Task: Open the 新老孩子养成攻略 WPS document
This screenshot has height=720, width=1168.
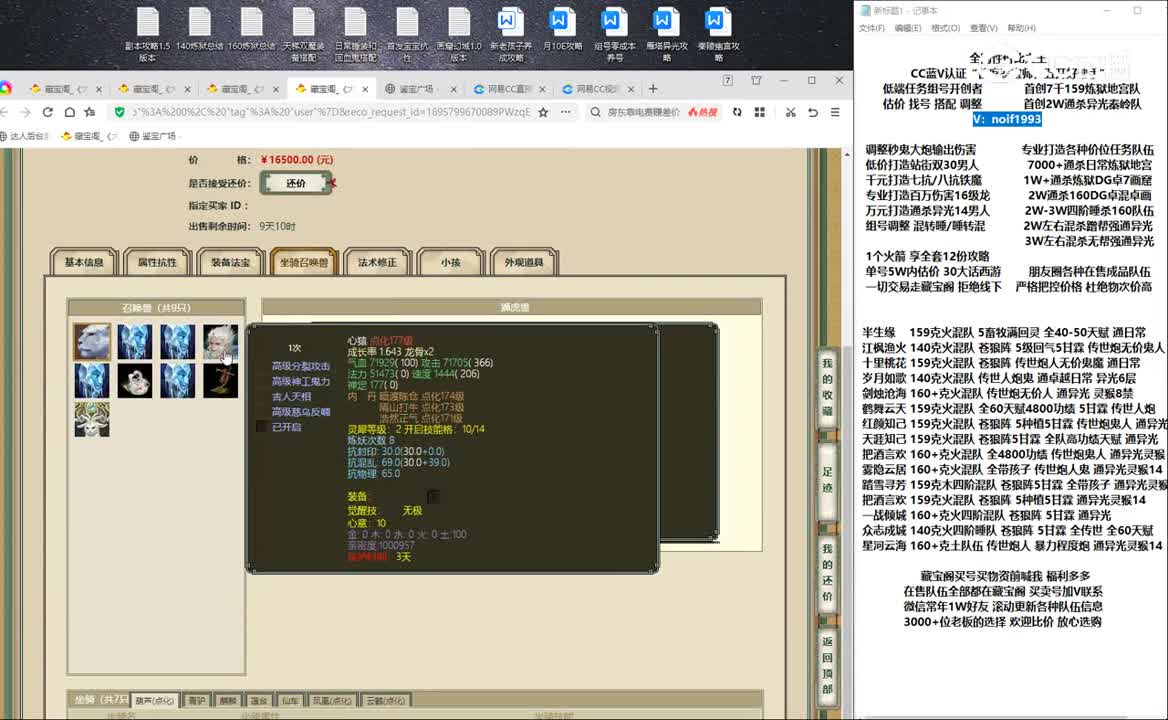Action: click(510, 34)
